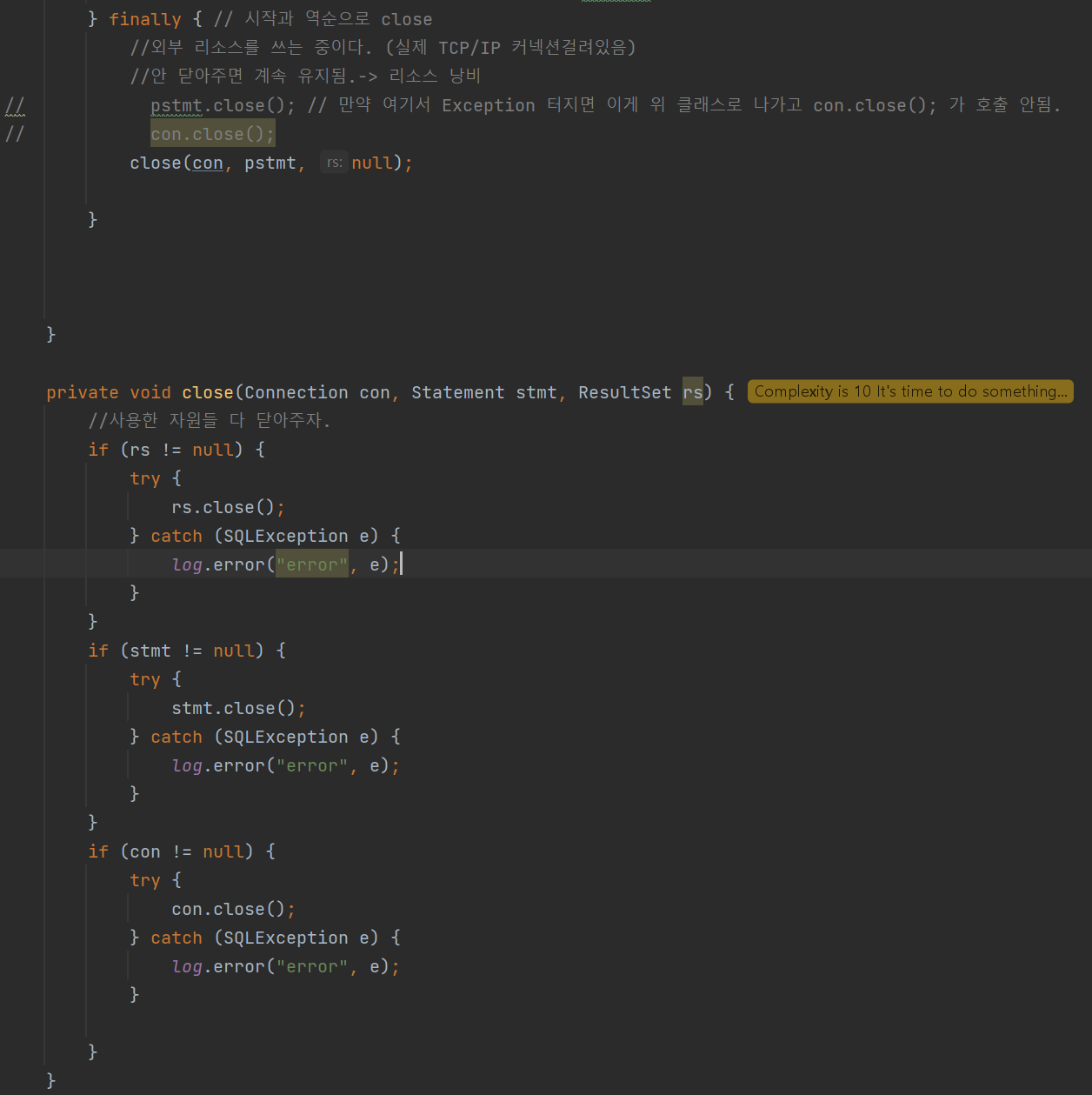Image resolution: width=1092 pixels, height=1095 pixels.
Task: Click 'Connection' type in method signature
Action: tap(296, 392)
